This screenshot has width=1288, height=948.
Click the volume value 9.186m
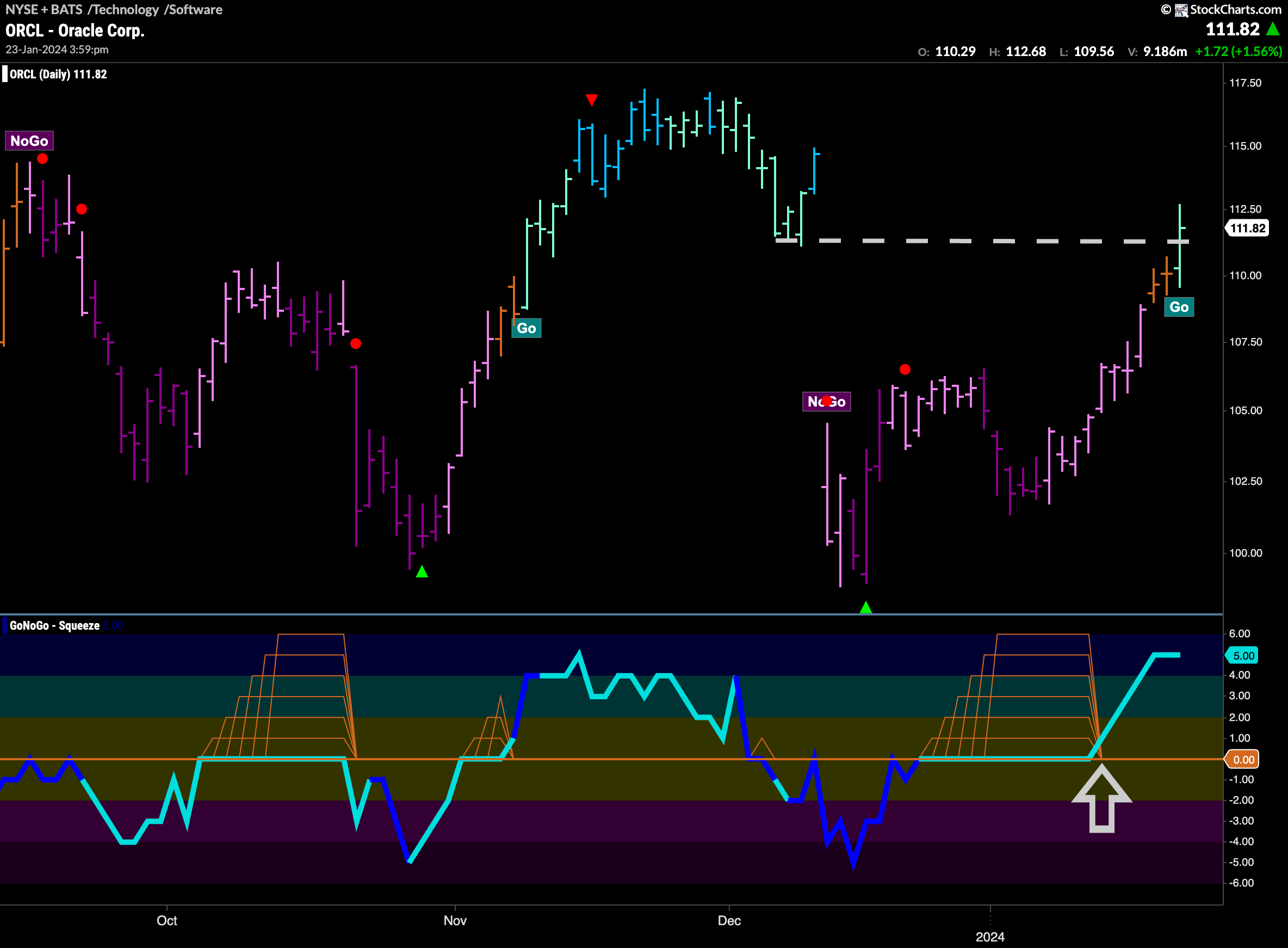coord(1165,52)
